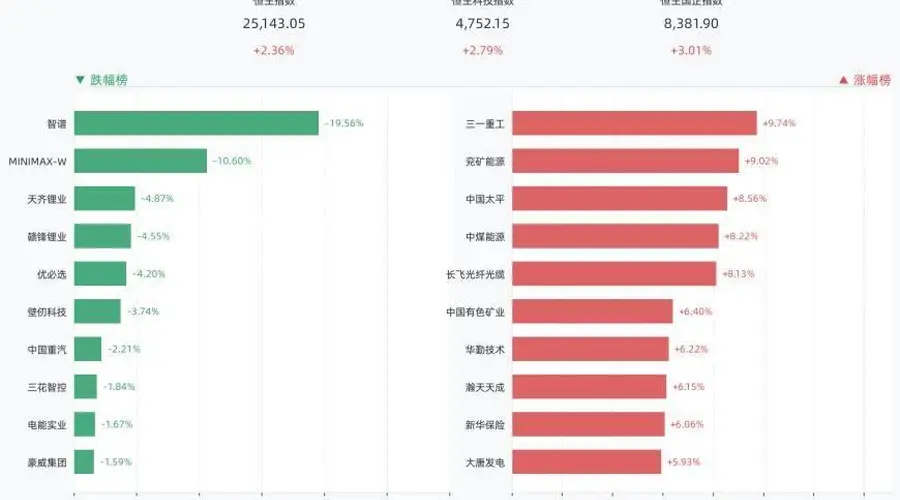Click the MINIMAX-W stock label
900x500 pixels.
click(x=37, y=161)
